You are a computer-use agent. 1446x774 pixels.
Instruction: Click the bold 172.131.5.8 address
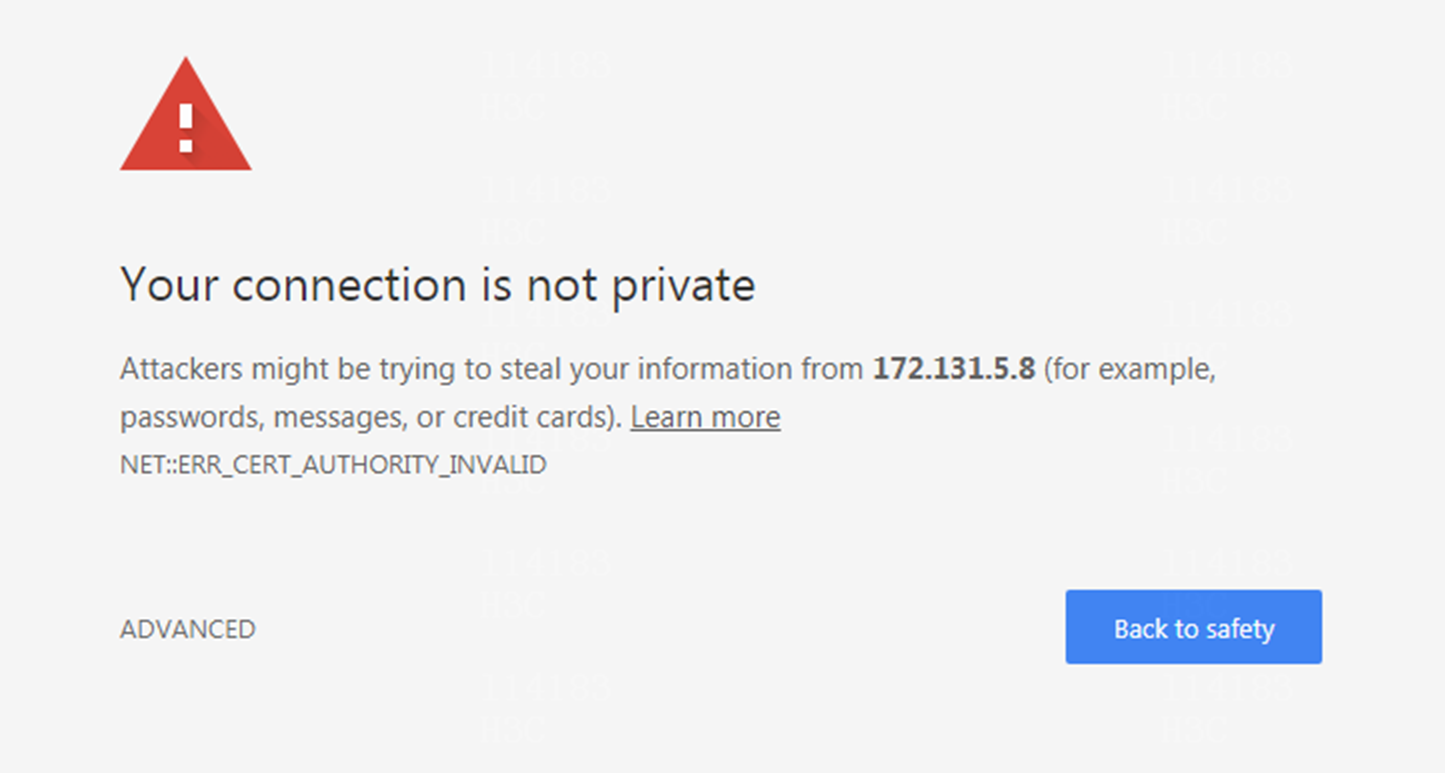pyautogui.click(x=954, y=369)
